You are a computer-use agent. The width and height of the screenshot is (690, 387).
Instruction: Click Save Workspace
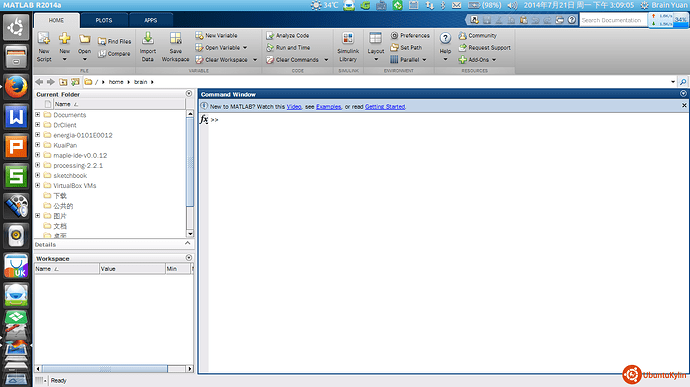coord(175,47)
